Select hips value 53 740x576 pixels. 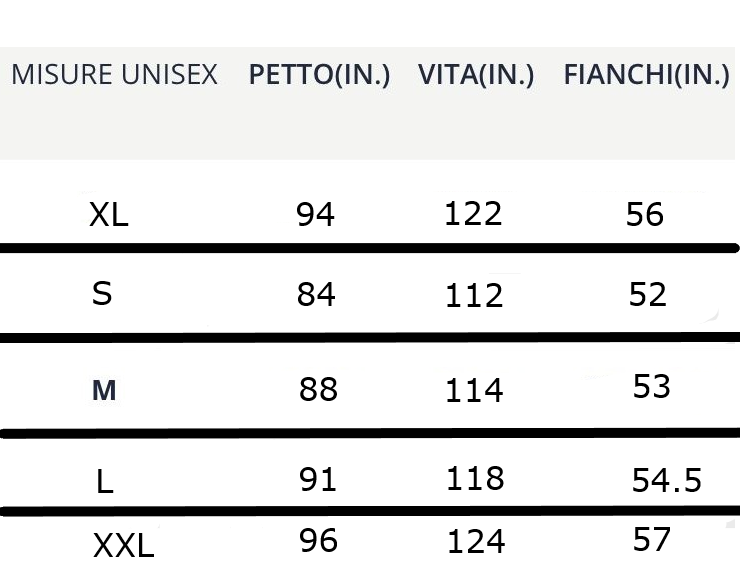coord(651,386)
